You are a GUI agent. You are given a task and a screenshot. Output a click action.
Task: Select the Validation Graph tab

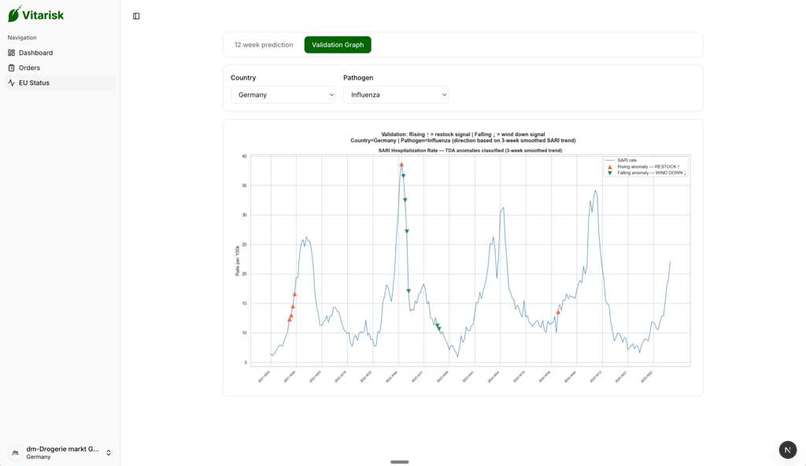(x=338, y=45)
